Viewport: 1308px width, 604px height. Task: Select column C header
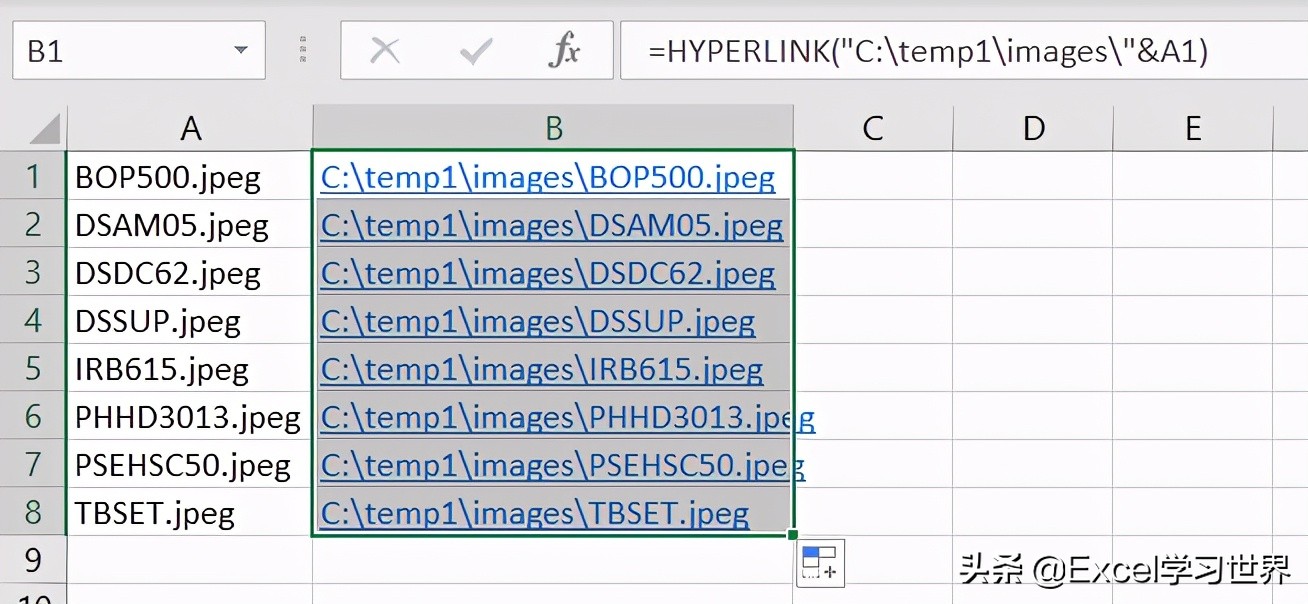873,128
